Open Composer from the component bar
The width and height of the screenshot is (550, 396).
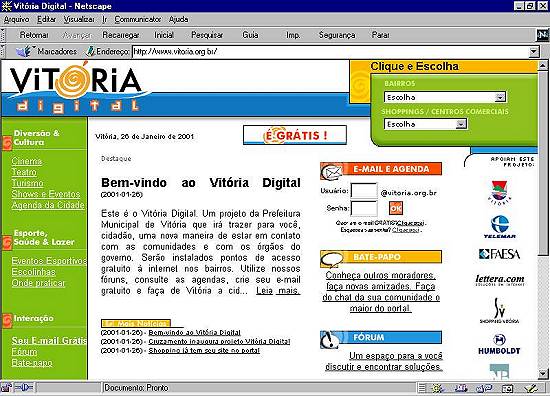point(531,388)
